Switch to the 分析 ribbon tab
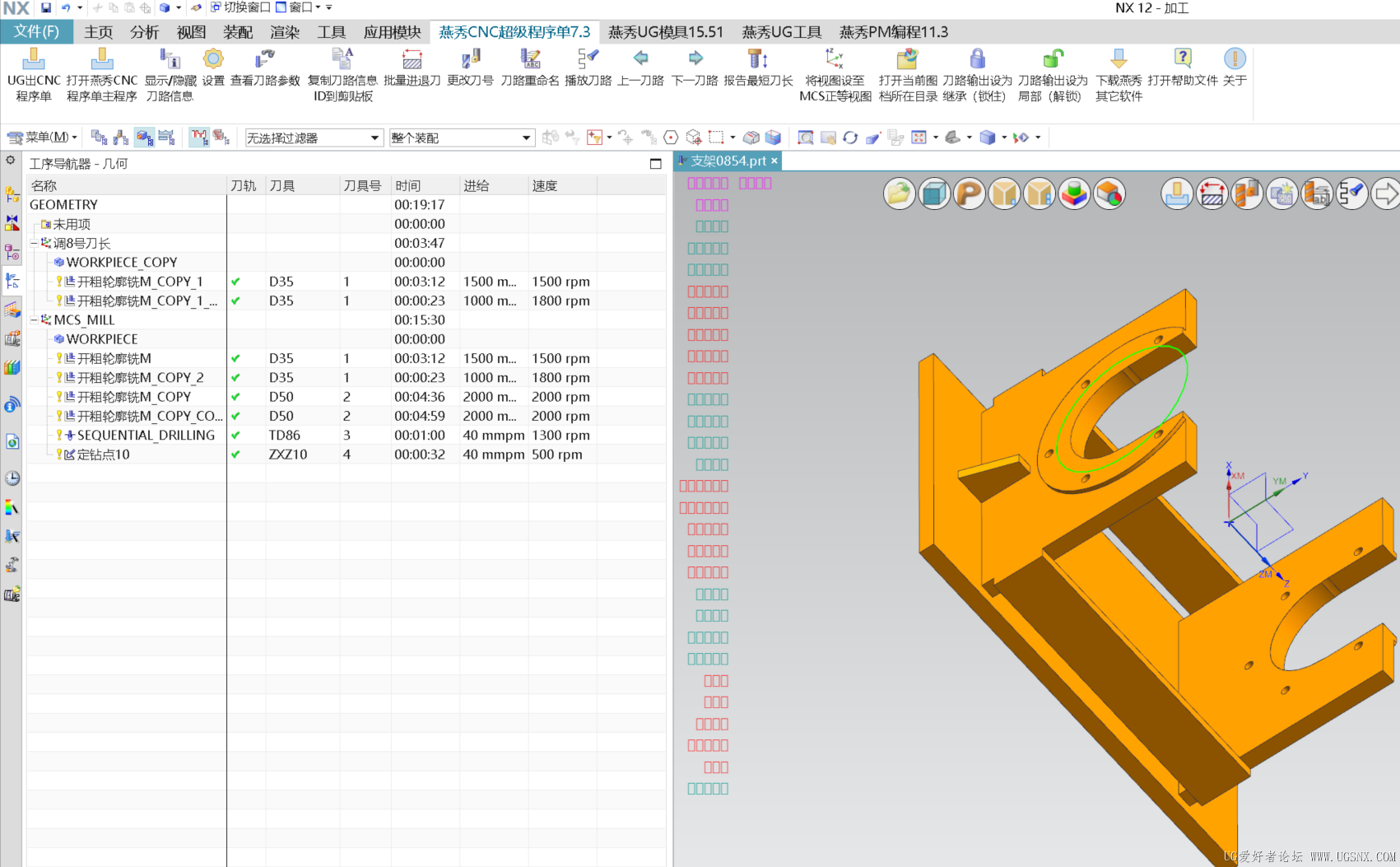 145,32
